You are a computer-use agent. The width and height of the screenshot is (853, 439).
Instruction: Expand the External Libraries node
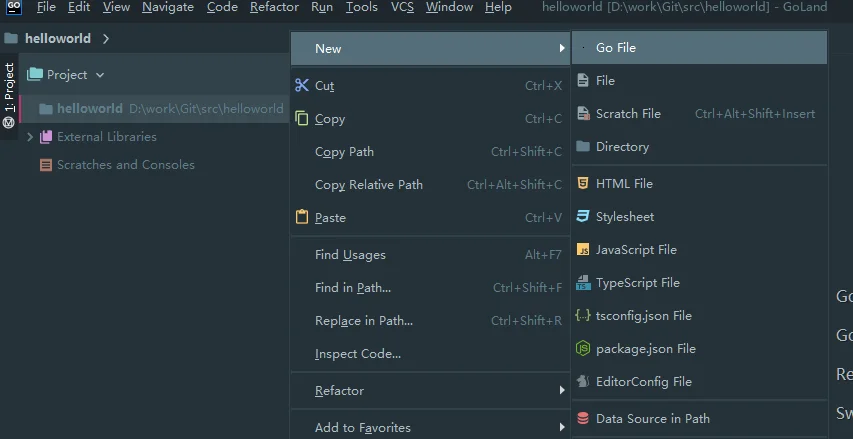click(x=30, y=137)
